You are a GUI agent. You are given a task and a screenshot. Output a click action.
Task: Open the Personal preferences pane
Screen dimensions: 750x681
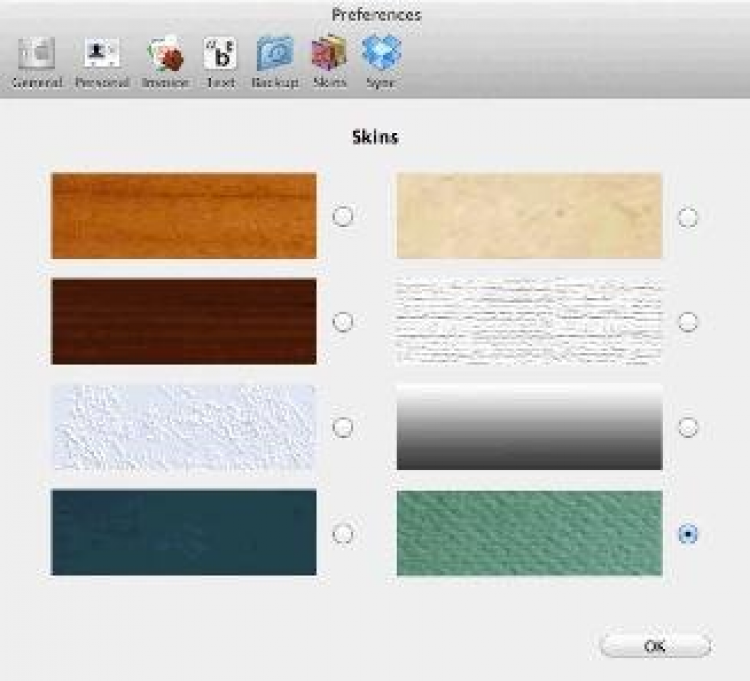102,62
